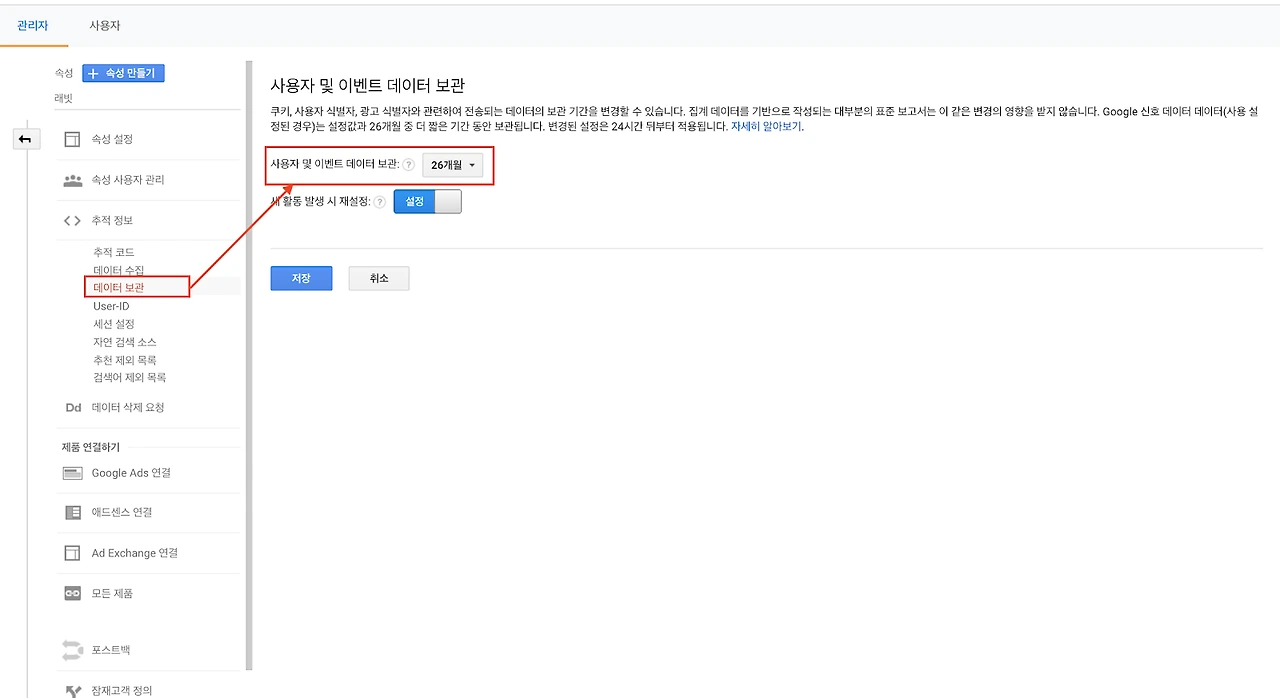
Task: Open 추천 제외 목록 submenu item
Action: tap(125, 360)
